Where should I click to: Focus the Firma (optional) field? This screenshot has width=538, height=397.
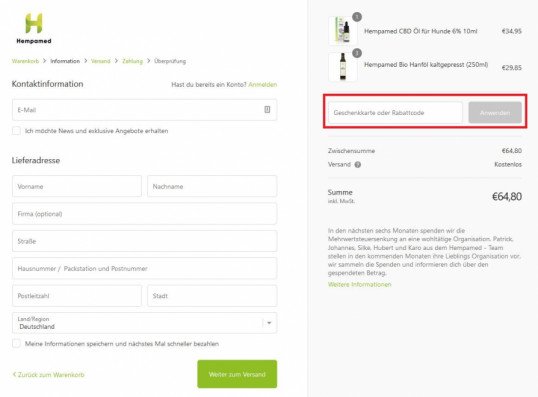coord(144,214)
